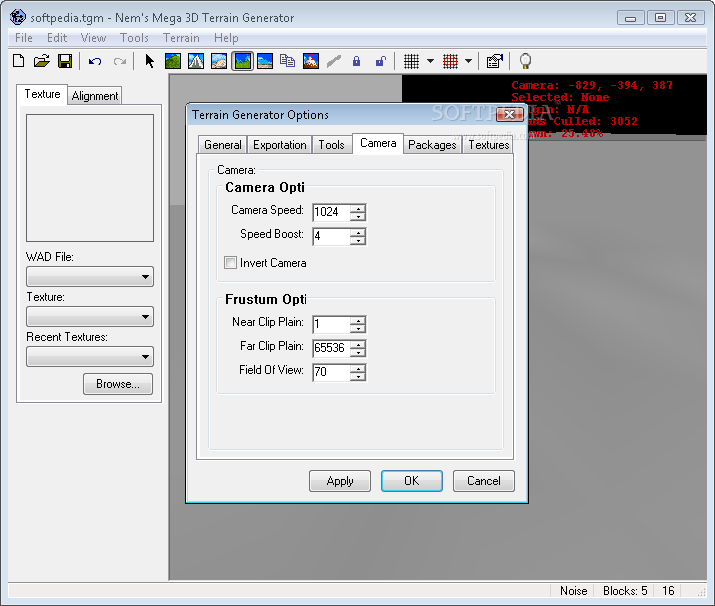Switch to the Alignment side tab

[x=95, y=96]
